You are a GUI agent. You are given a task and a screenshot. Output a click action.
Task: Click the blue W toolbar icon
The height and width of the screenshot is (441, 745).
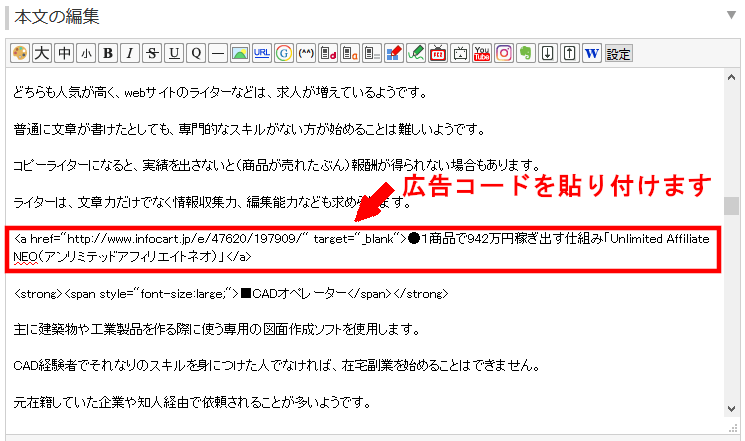[592, 53]
